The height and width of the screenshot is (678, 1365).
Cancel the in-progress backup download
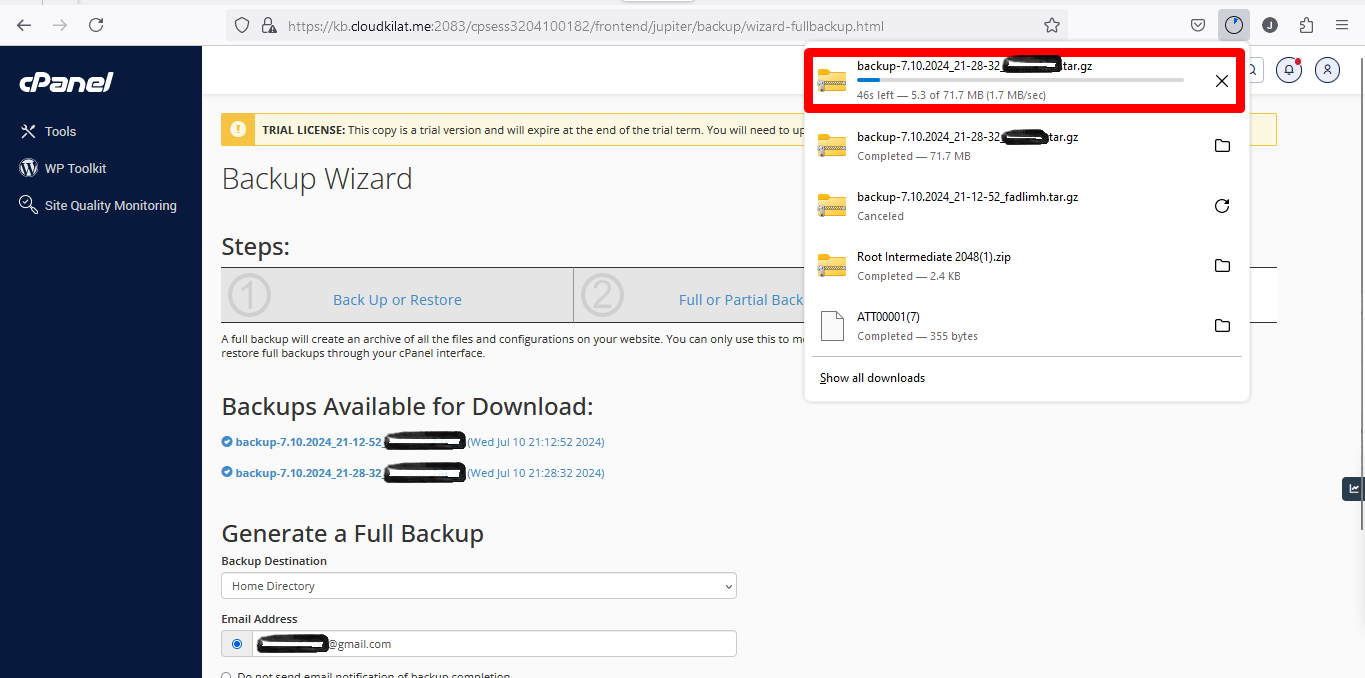1221,81
